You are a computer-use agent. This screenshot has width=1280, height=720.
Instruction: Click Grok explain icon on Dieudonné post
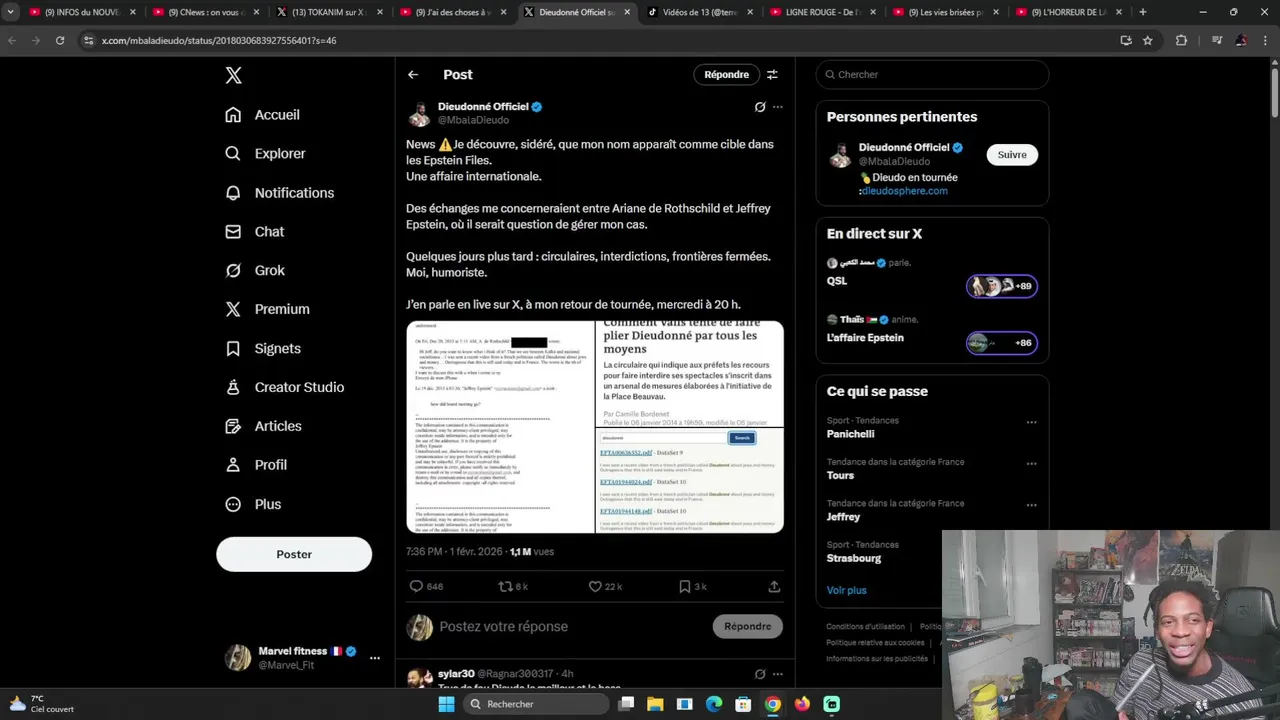(x=760, y=107)
